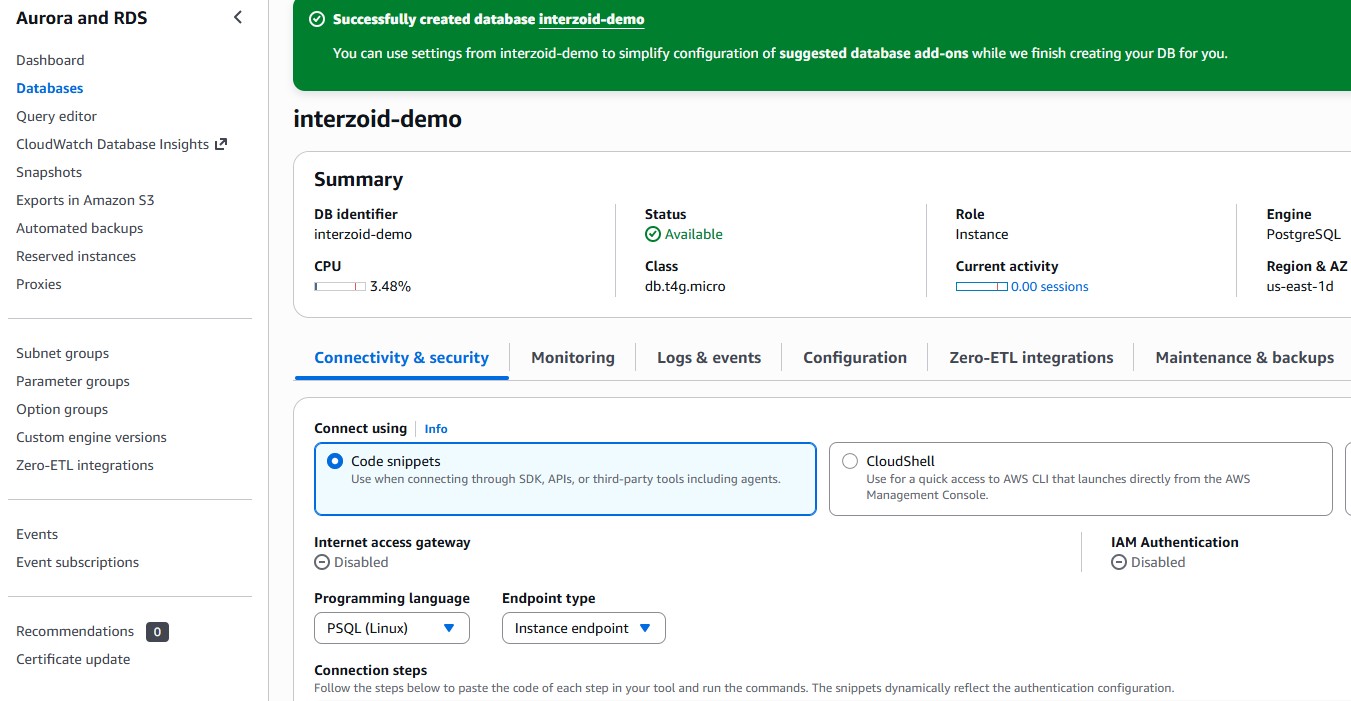Open Zero-ETL integrations in the sidebar

tap(85, 465)
